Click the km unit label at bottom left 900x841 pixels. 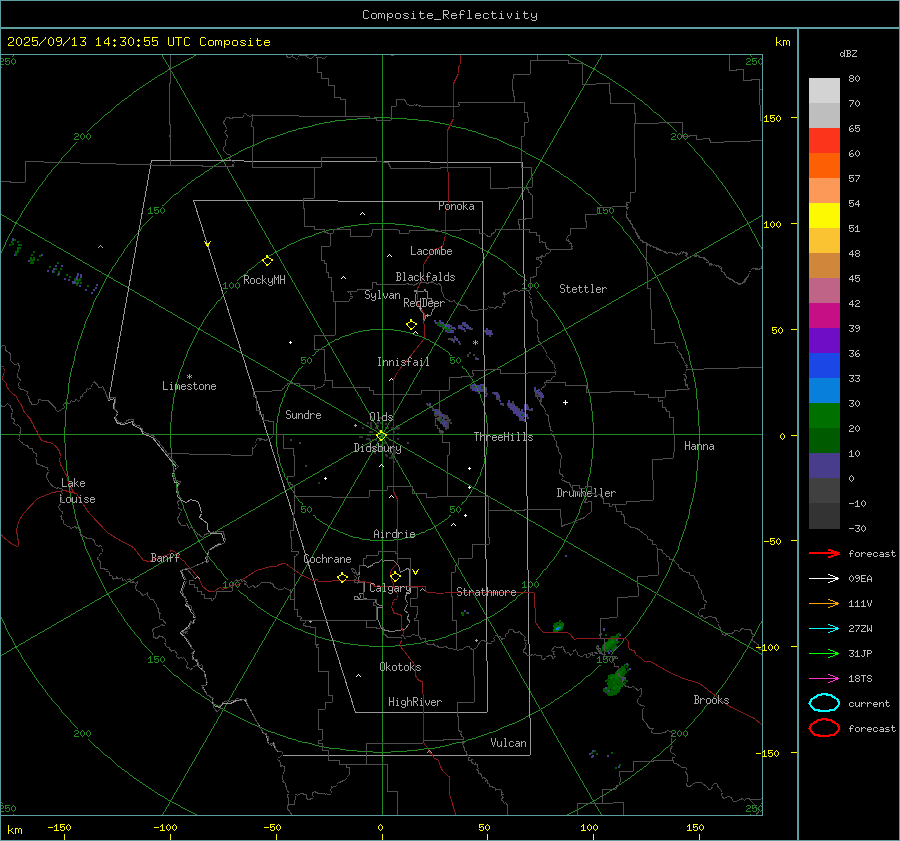click(14, 830)
